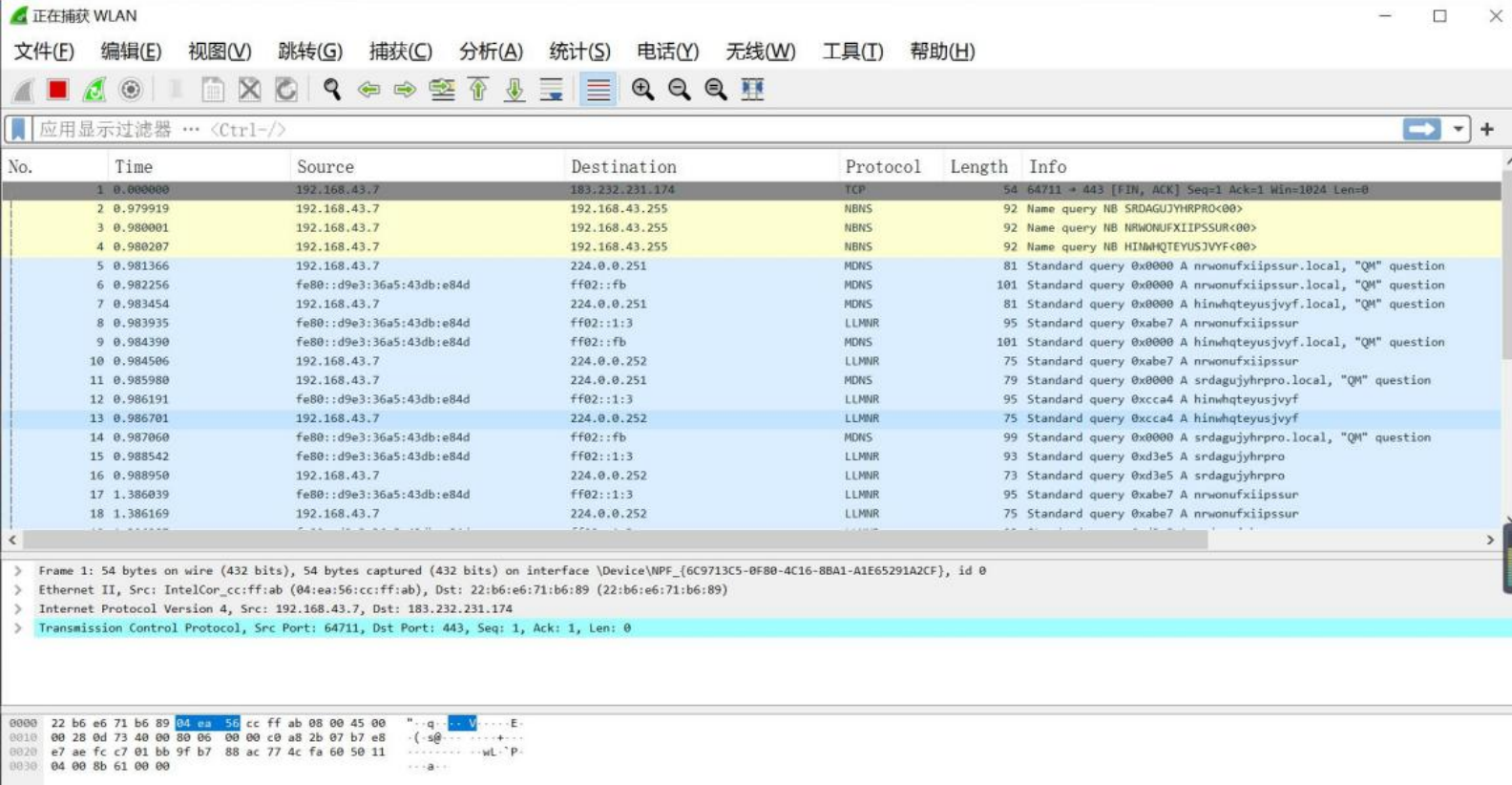Select packet 1 TCP FIN ACK row
This screenshot has width=1512, height=785.
pyautogui.click(x=751, y=190)
